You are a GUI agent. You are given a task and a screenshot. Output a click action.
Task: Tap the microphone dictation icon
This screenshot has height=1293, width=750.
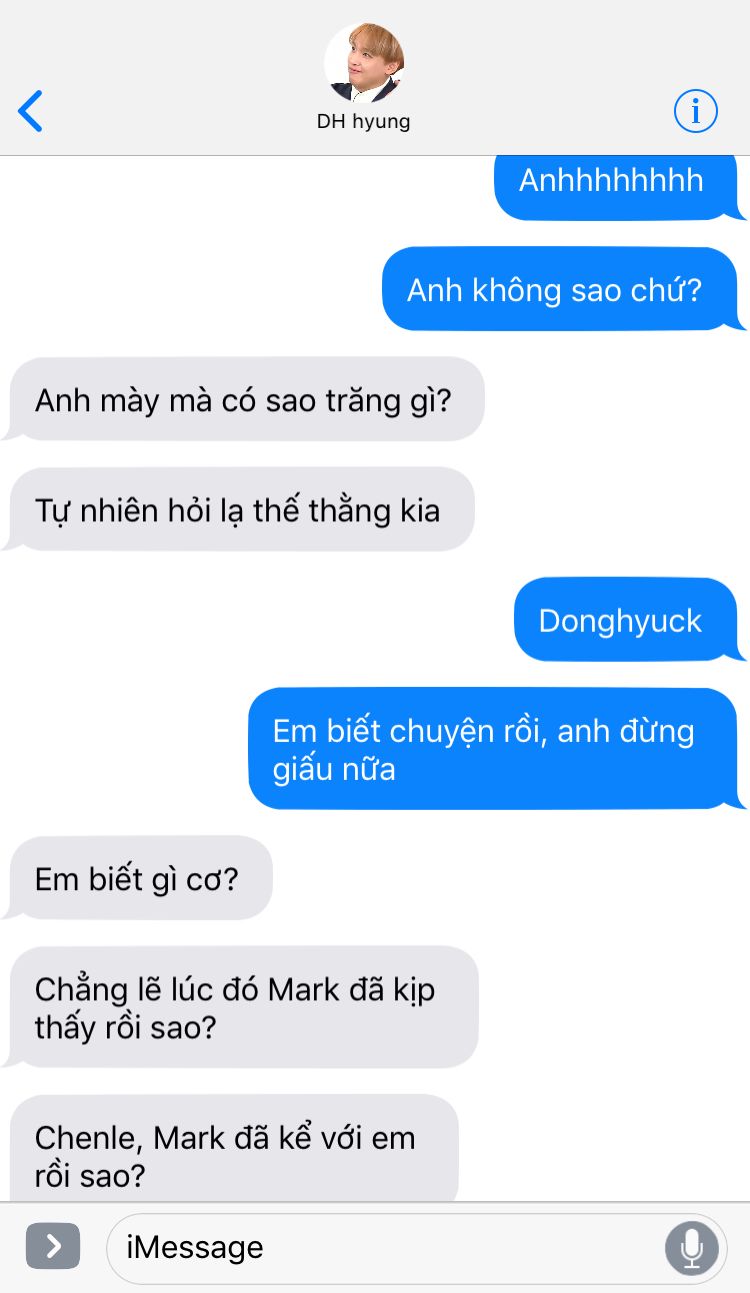(x=691, y=1247)
